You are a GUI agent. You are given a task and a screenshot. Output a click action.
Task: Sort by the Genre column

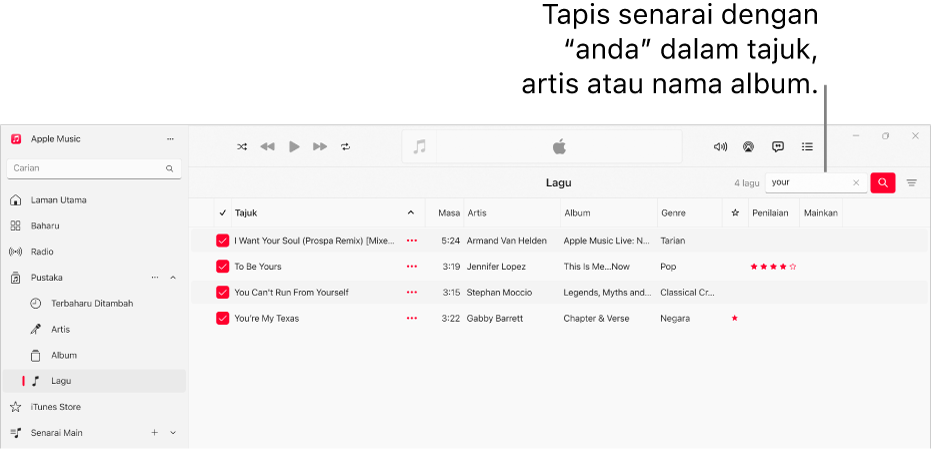pos(673,213)
